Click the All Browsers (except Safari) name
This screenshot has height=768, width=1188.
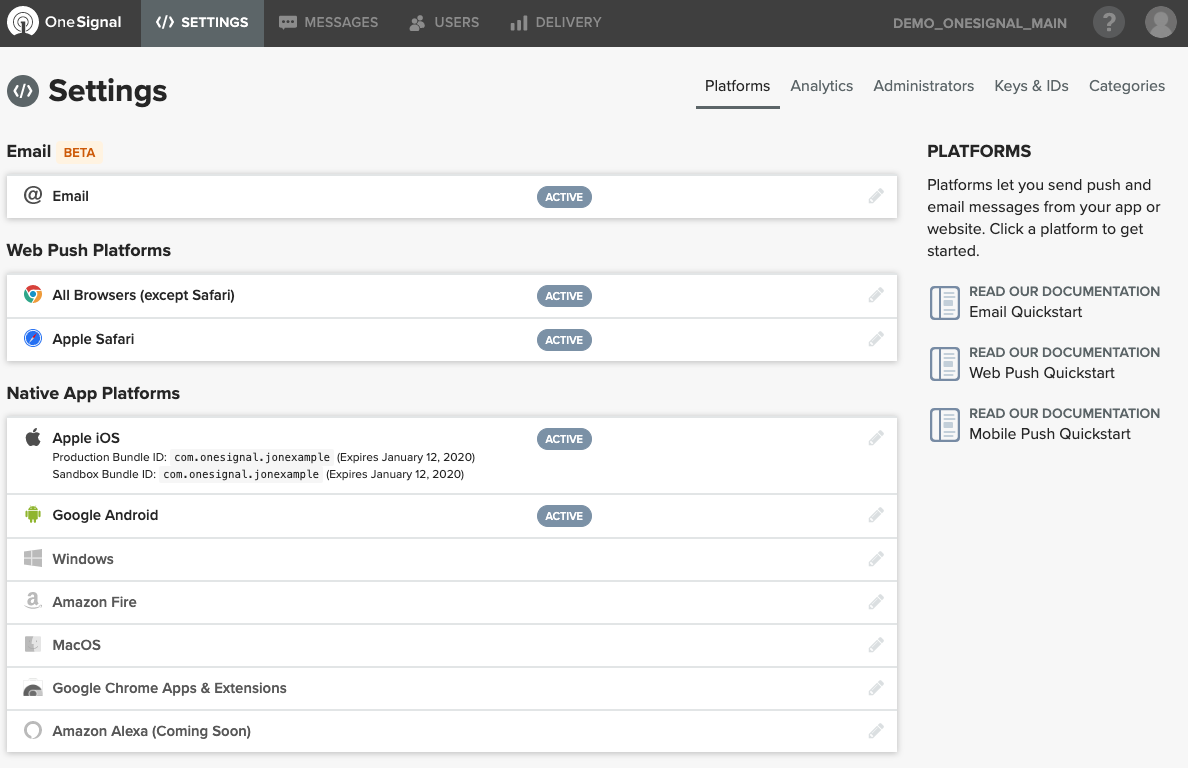tap(143, 295)
